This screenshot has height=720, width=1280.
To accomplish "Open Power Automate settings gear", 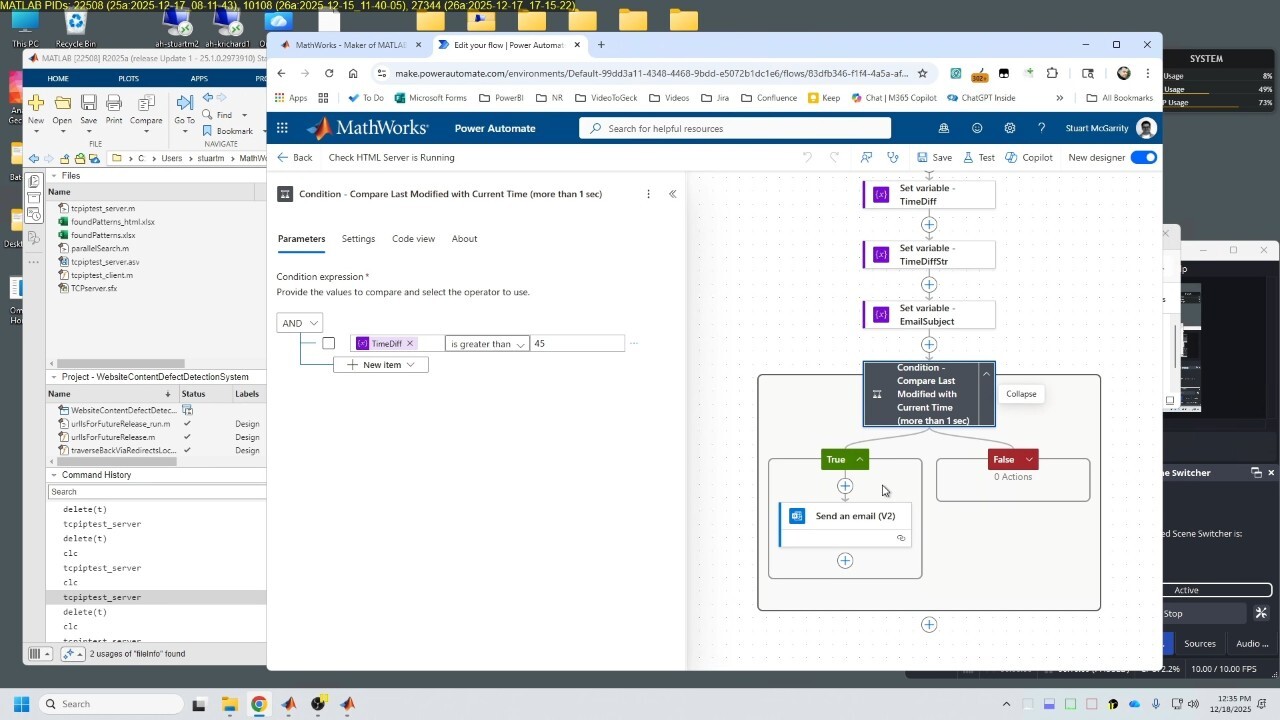I will pyautogui.click(x=1010, y=128).
